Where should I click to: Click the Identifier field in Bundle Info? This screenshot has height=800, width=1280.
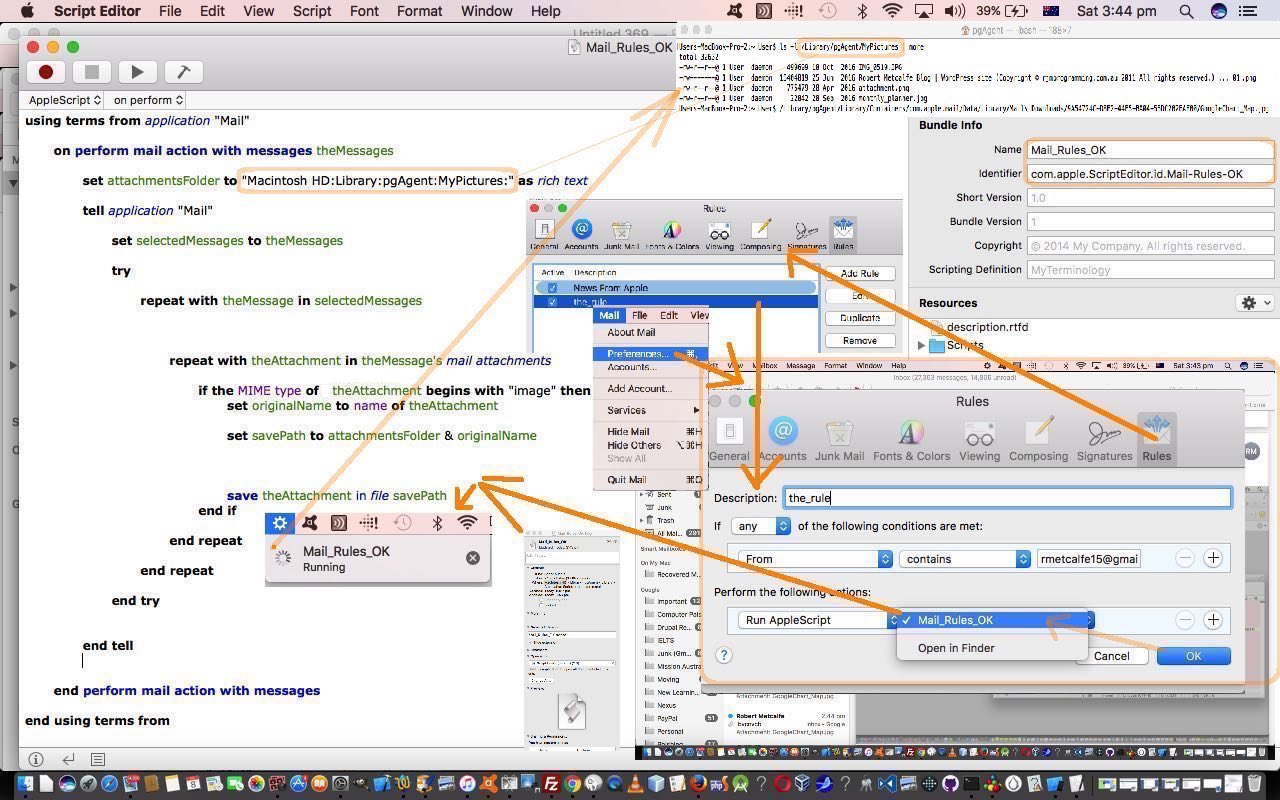(x=1150, y=174)
